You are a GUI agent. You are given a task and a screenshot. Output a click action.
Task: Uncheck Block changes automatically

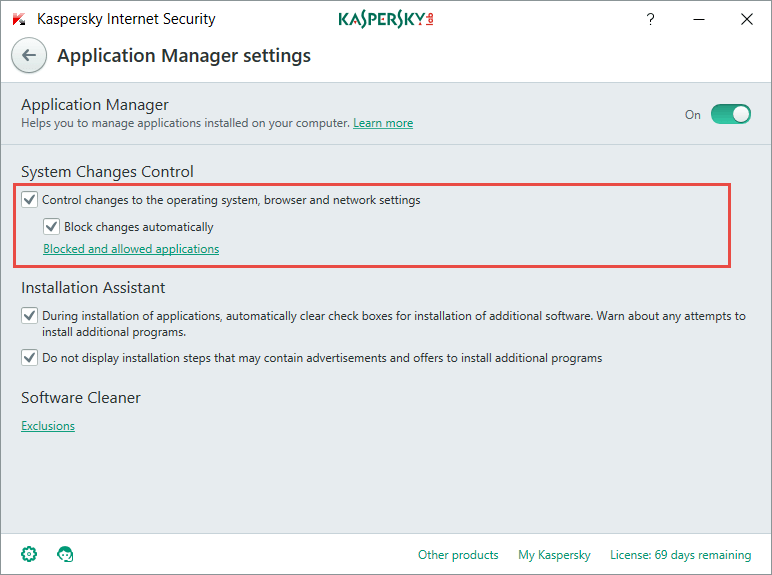[51, 226]
